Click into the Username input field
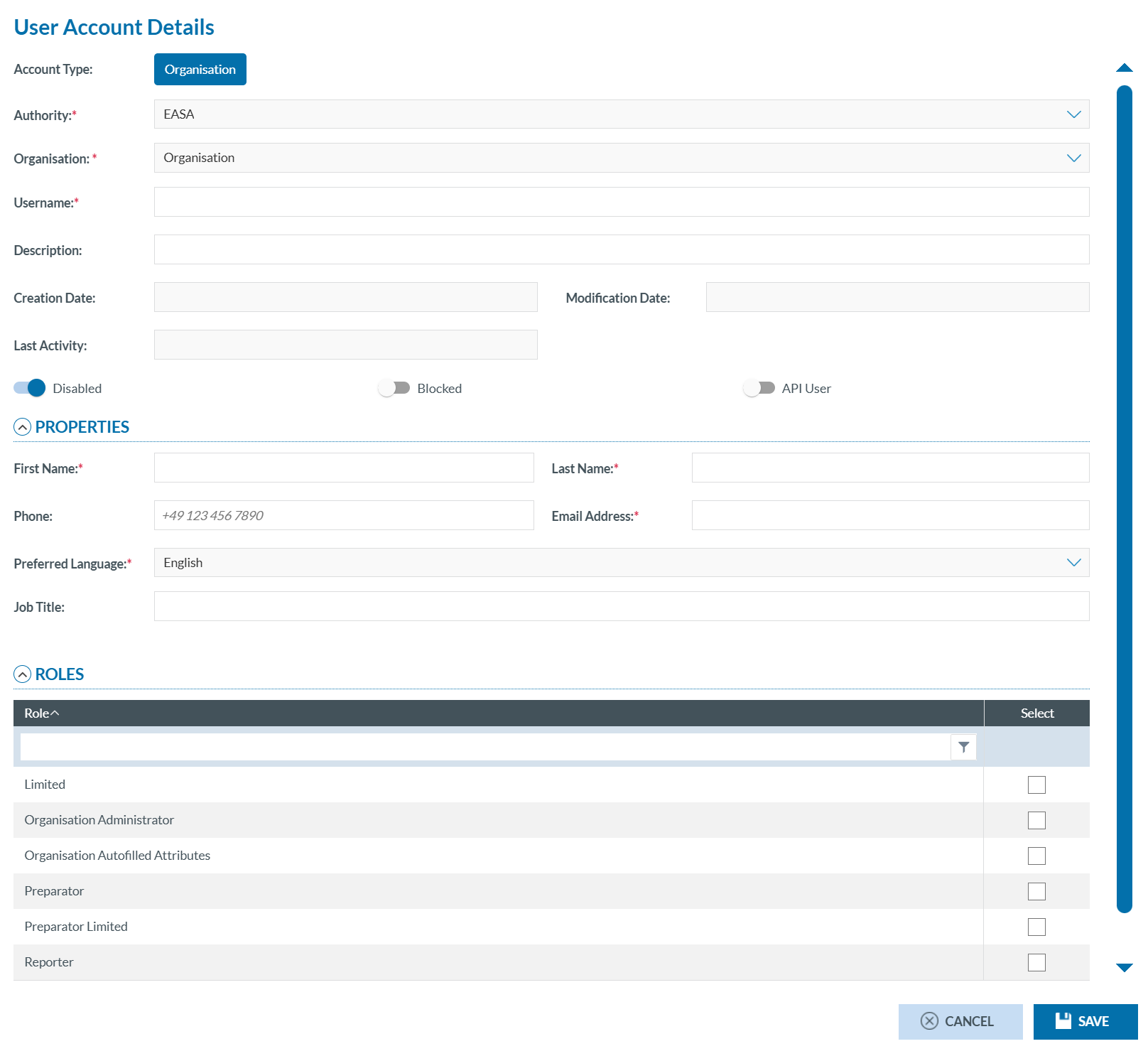 click(621, 202)
